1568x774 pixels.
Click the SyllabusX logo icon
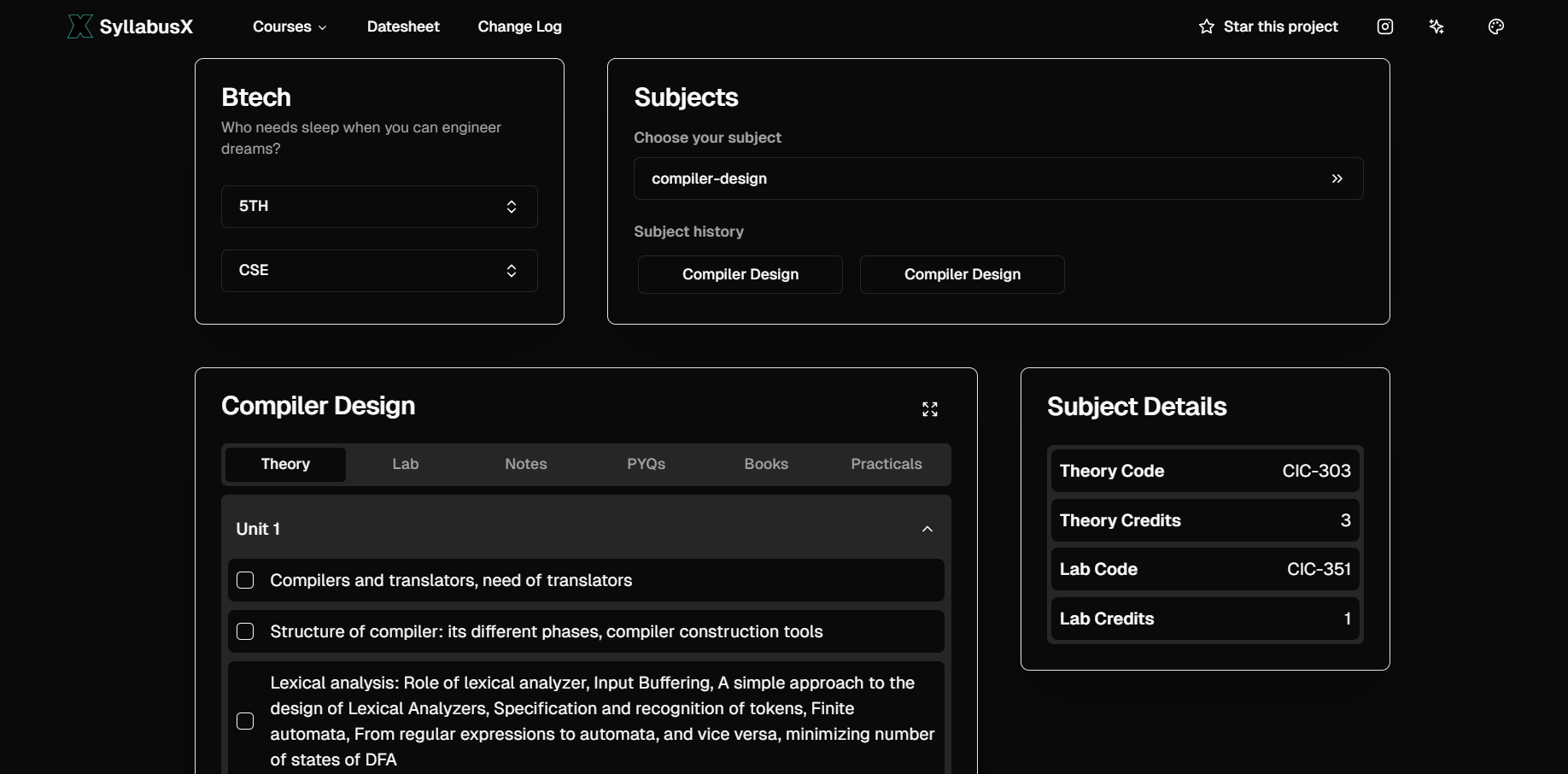point(79,26)
